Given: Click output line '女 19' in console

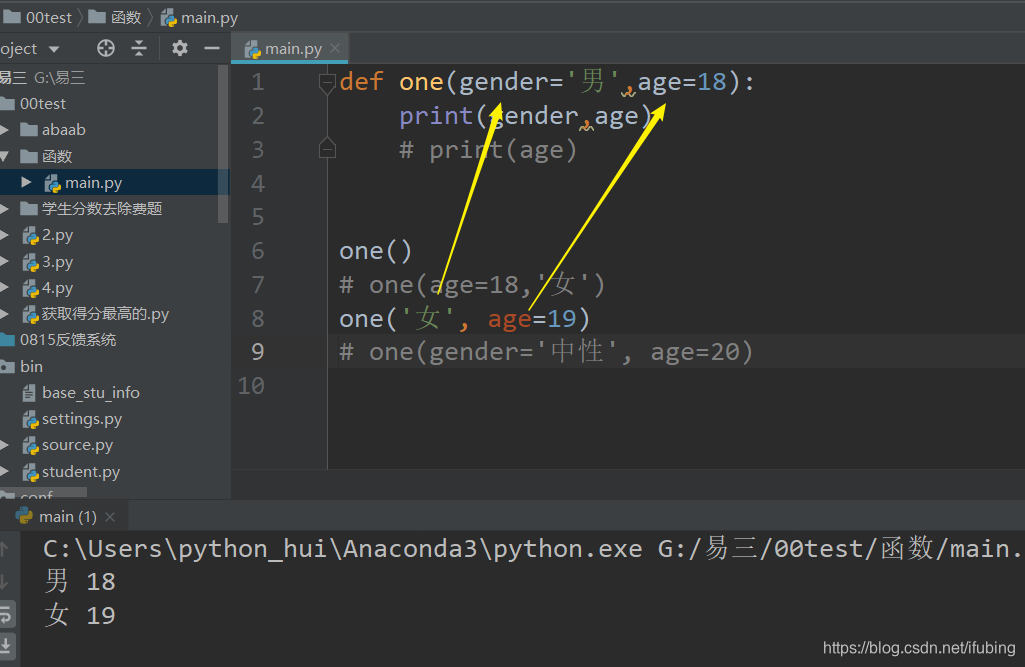Looking at the screenshot, I should click(80, 615).
